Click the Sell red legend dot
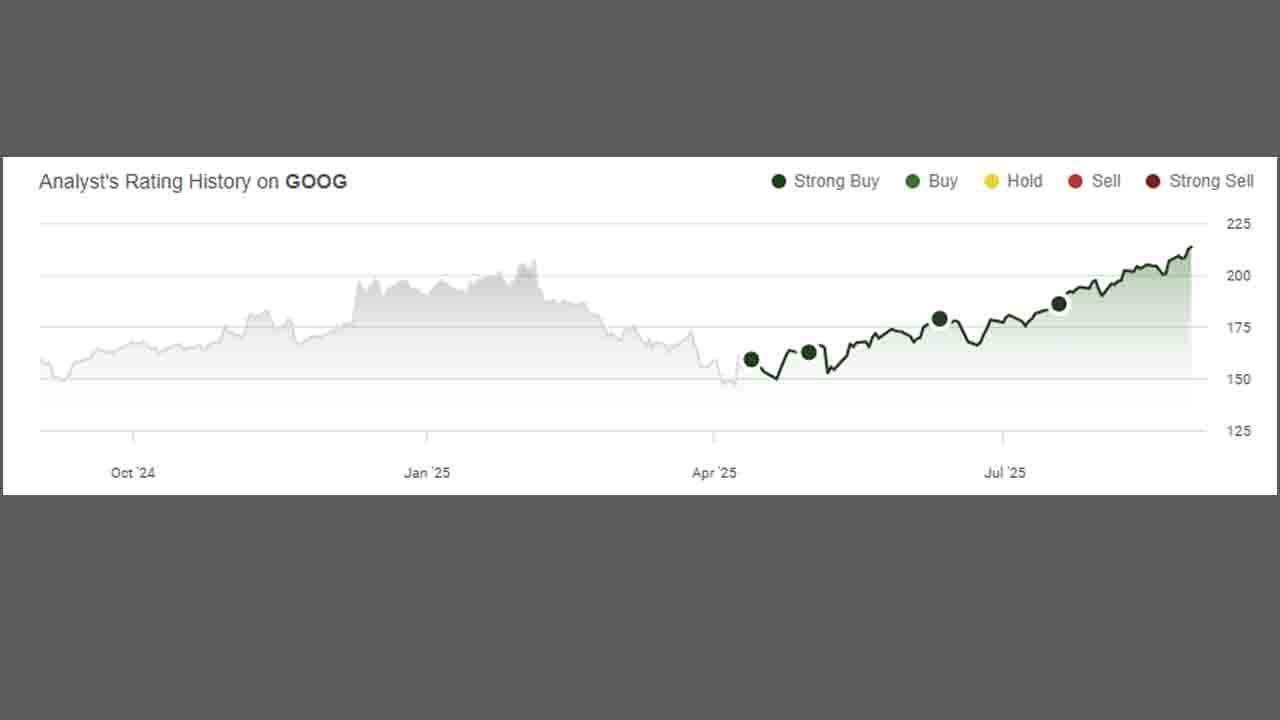This screenshot has width=1280, height=720. (x=1076, y=181)
